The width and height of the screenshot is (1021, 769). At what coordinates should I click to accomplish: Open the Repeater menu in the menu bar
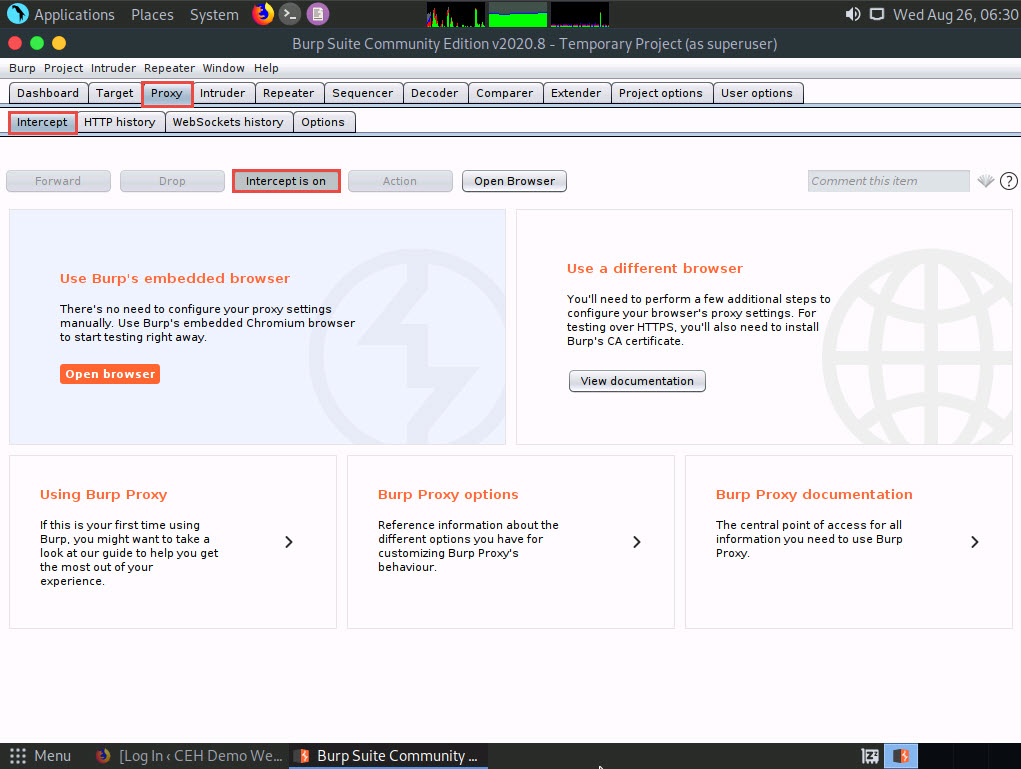click(x=169, y=68)
